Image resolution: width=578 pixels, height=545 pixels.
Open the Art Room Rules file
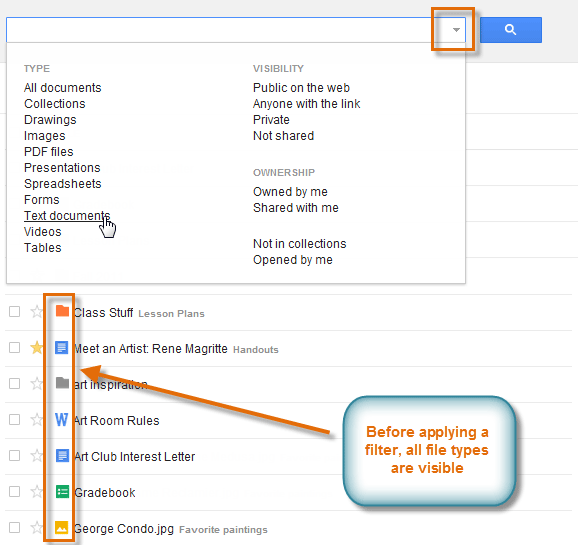click(116, 421)
